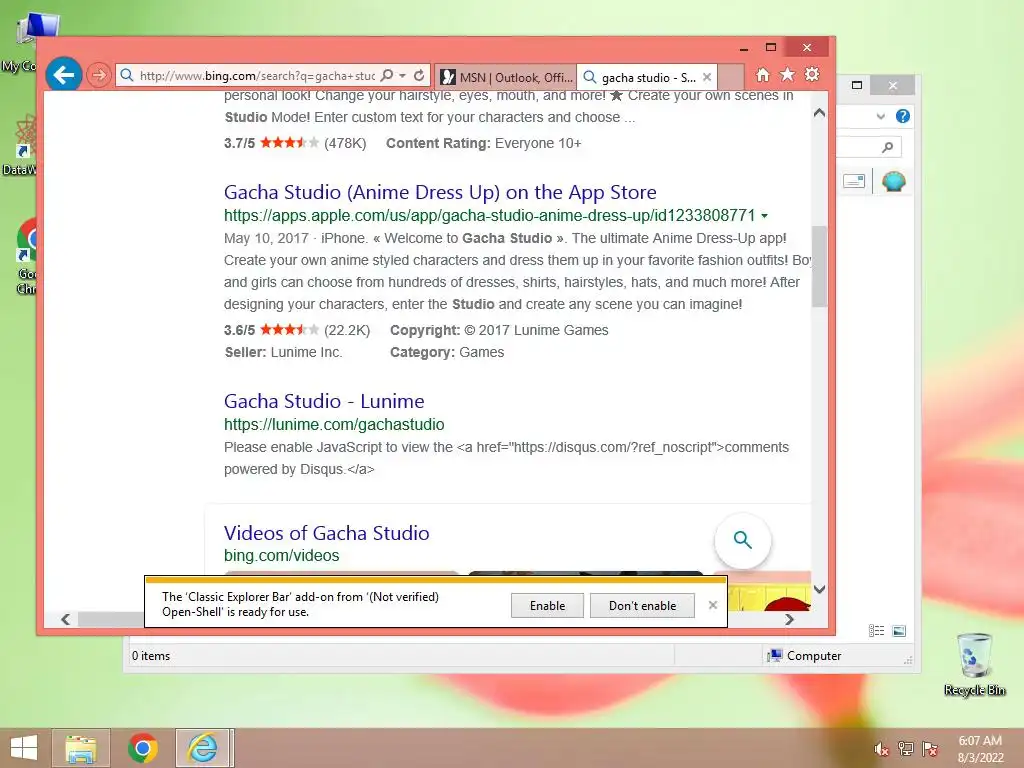Select the Google Chrome desktop shortcut
The height and width of the screenshot is (768, 1024).
27,256
